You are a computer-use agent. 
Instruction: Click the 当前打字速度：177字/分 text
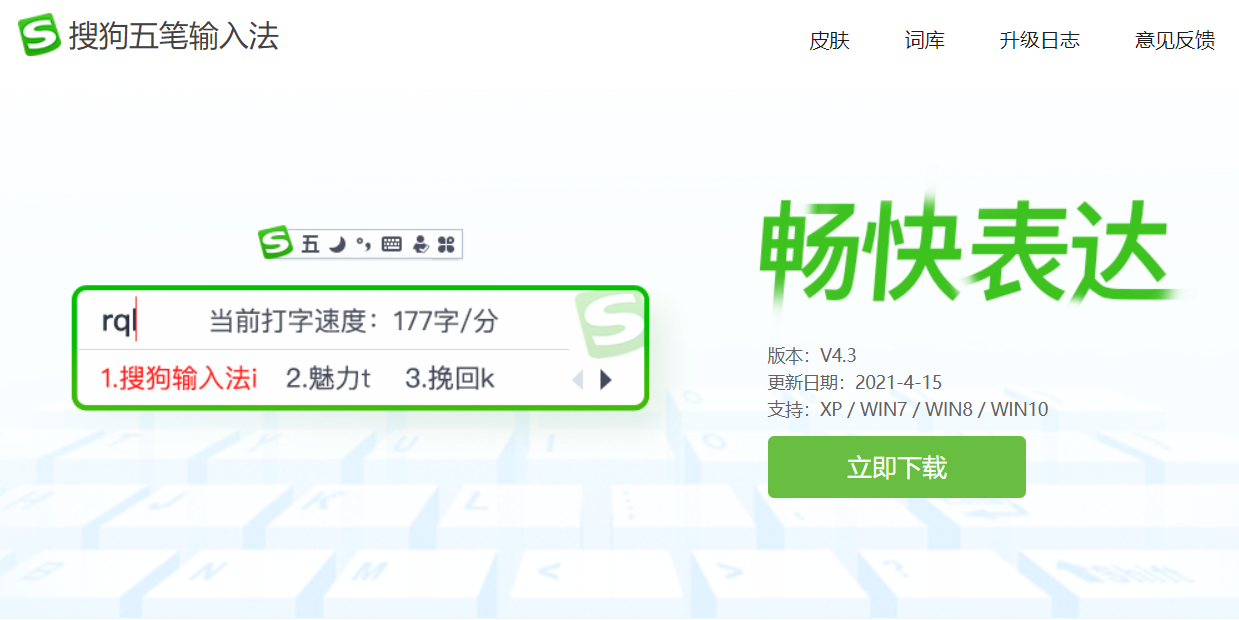tap(353, 321)
